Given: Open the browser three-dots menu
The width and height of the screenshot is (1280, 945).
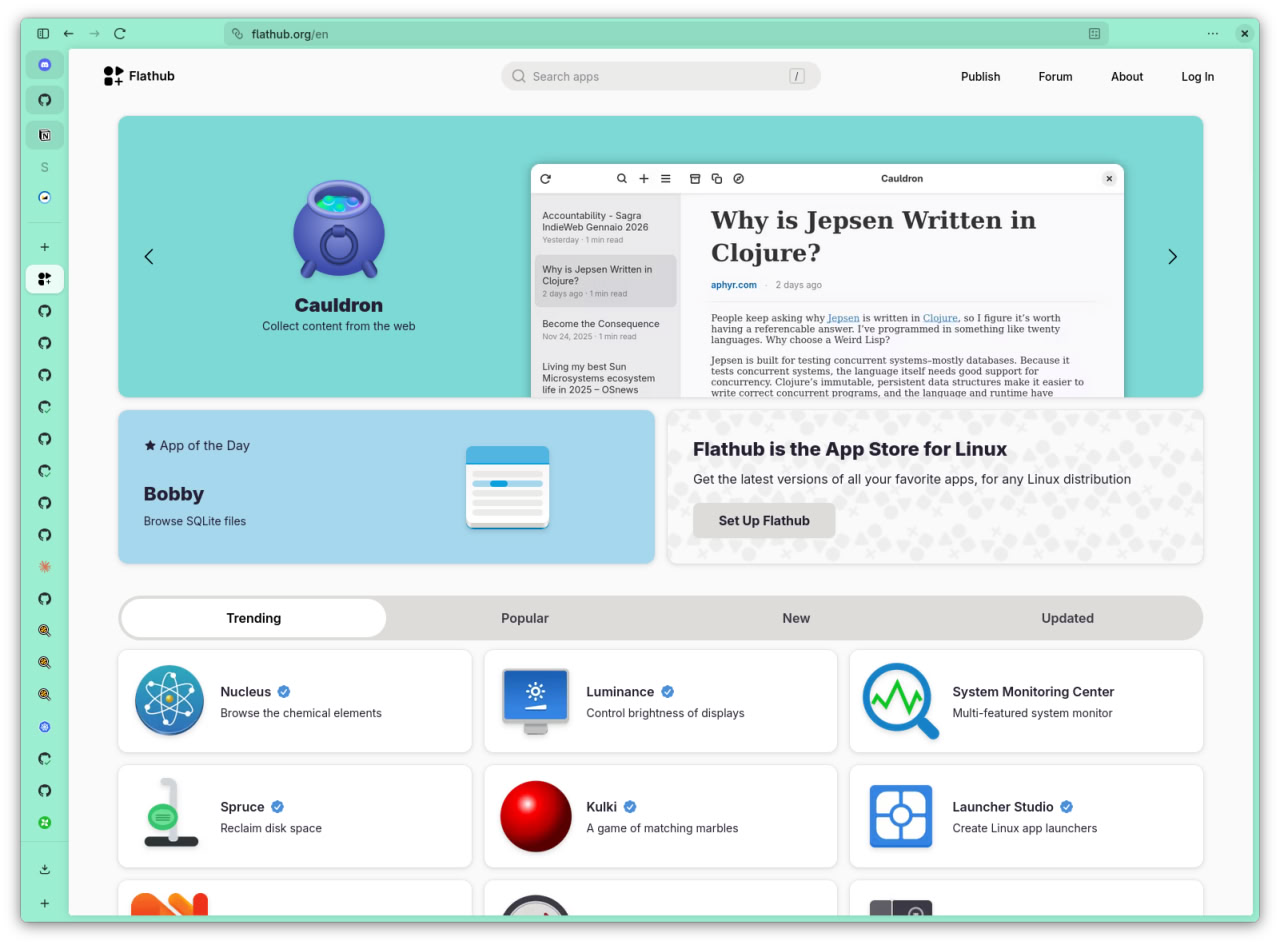Looking at the screenshot, I should point(1213,33).
